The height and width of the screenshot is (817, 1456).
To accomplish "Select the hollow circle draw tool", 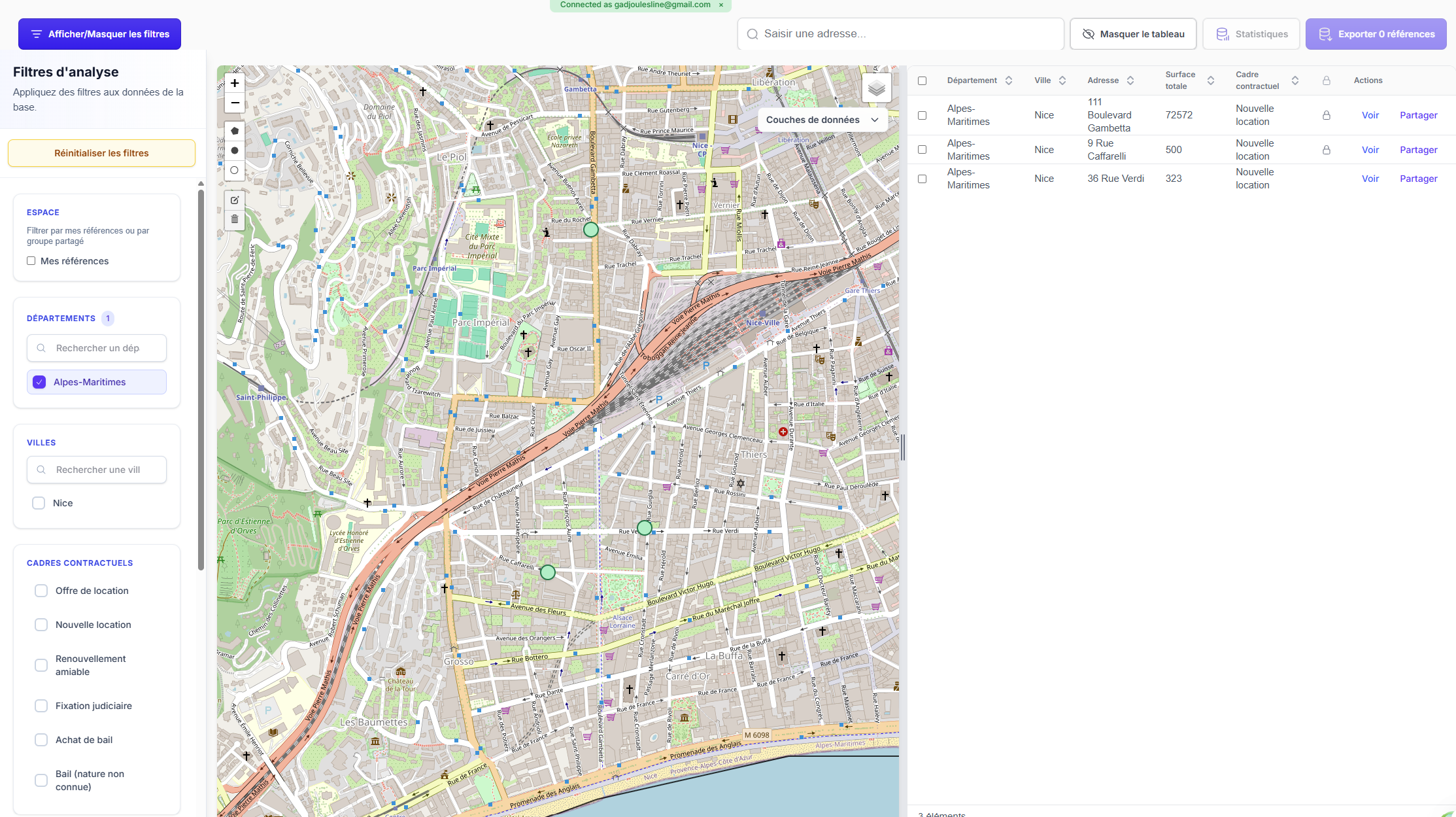I will point(235,170).
